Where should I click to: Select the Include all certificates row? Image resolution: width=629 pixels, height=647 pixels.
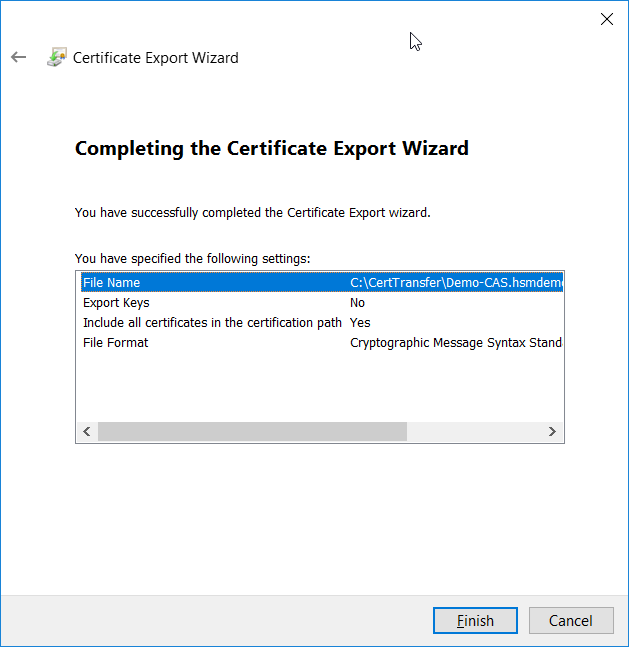point(212,323)
